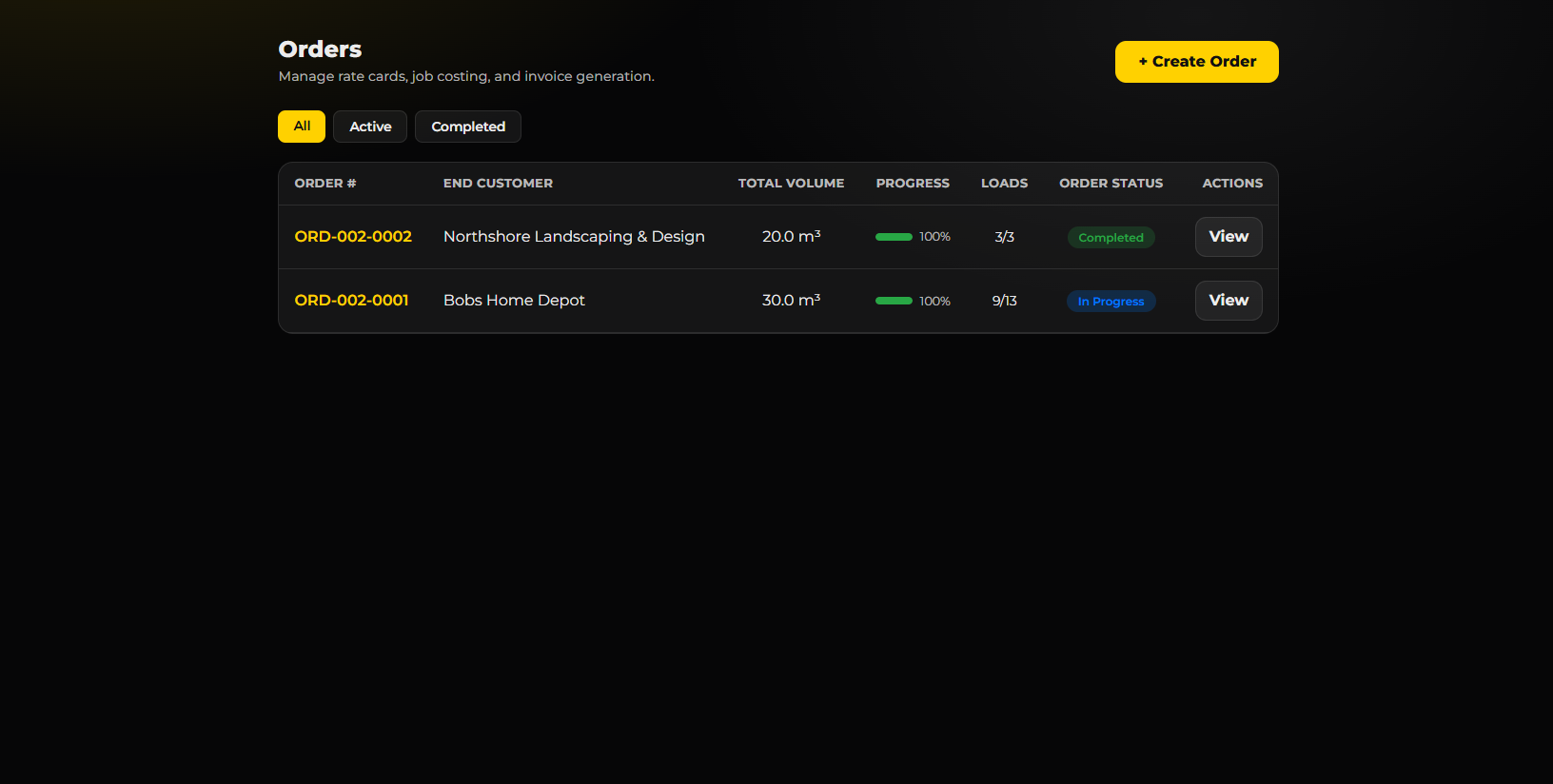
Task: Click the 3/3 loads value
Action: [1004, 237]
